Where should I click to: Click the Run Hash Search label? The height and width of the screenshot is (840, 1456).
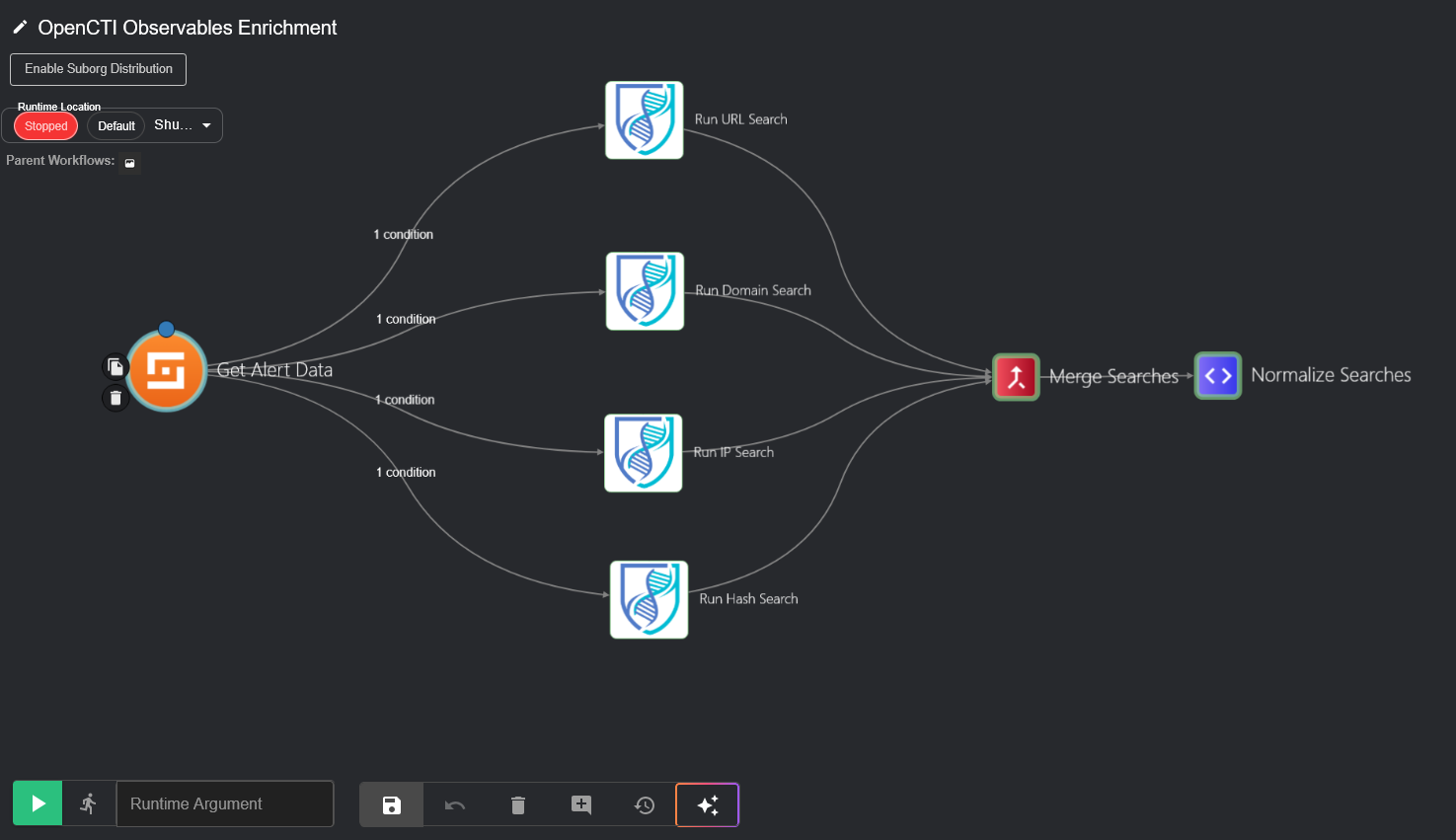pos(749,599)
